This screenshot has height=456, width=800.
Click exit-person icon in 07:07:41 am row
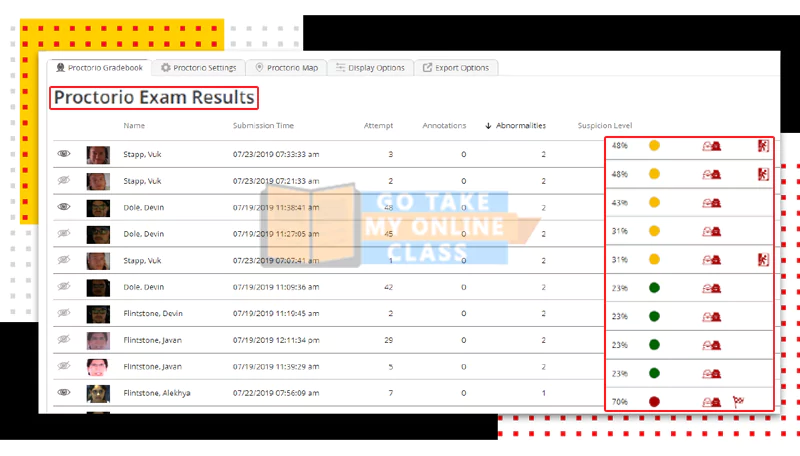pyautogui.click(x=763, y=260)
